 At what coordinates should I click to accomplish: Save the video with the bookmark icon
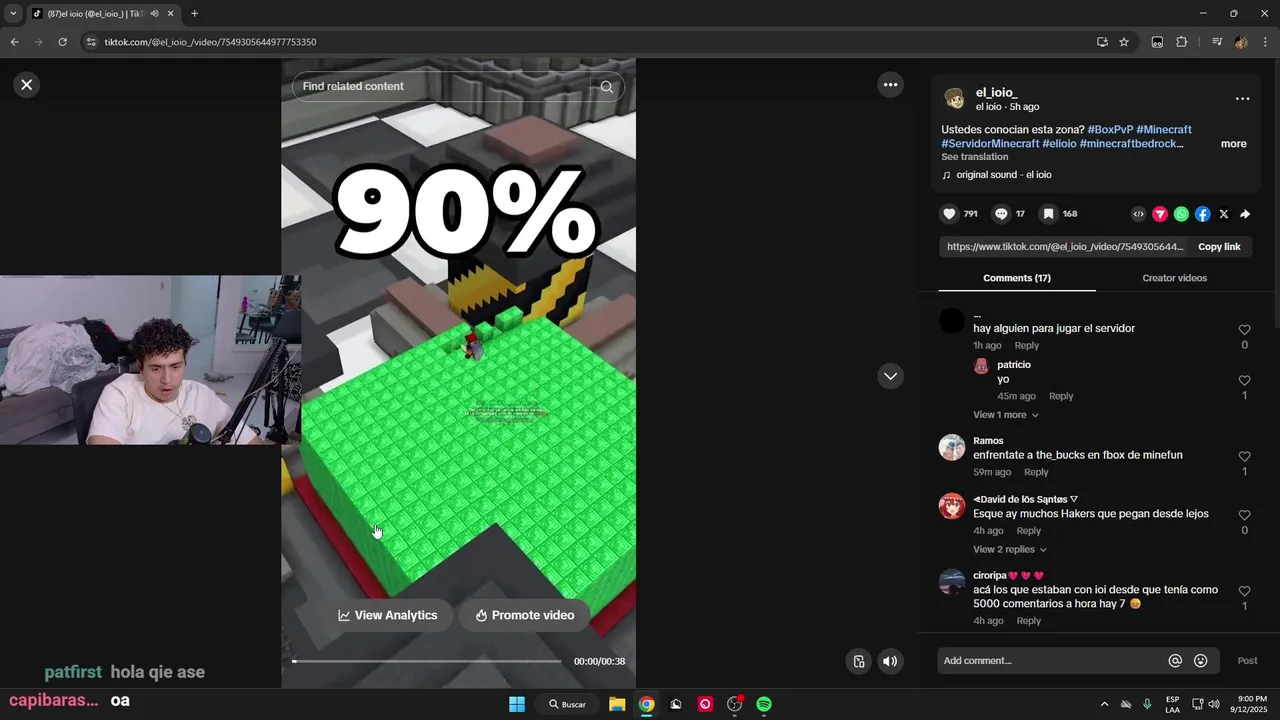click(x=1048, y=214)
